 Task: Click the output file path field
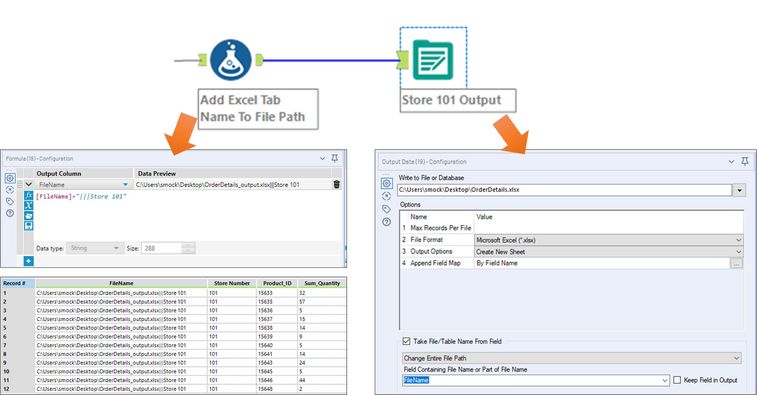[565, 190]
